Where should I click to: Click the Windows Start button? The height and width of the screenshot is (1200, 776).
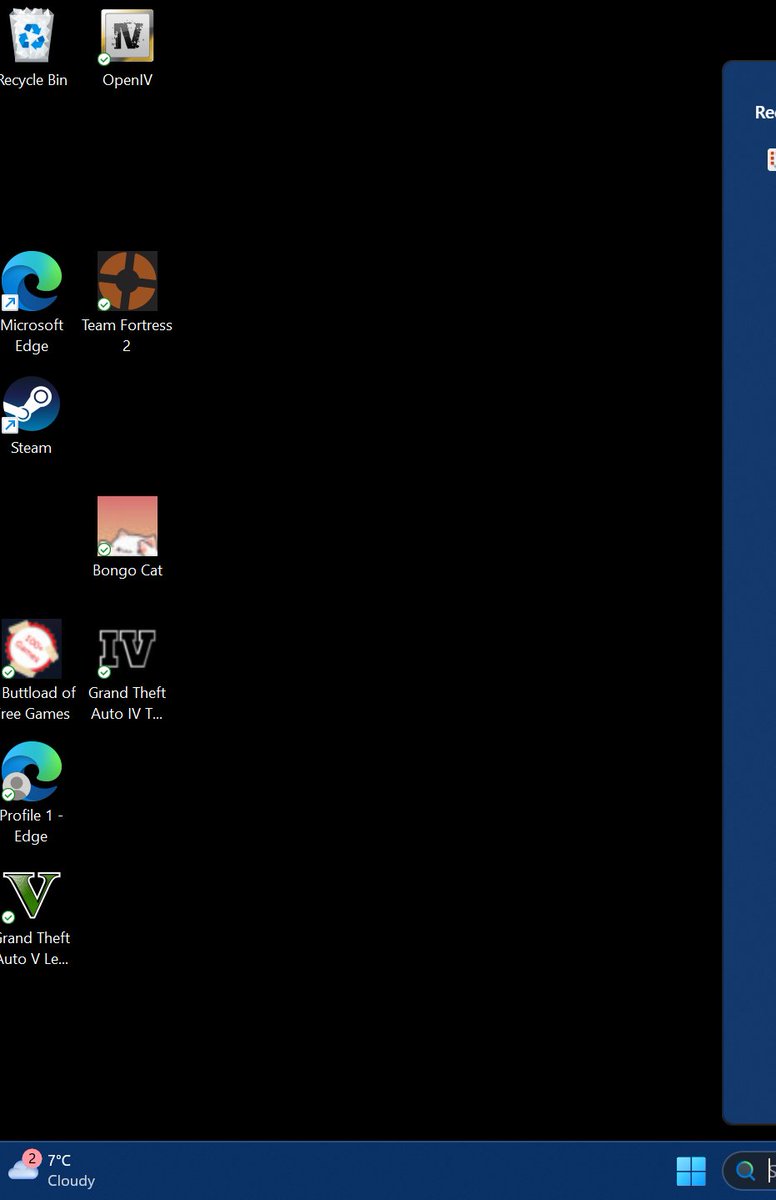[691, 1171]
